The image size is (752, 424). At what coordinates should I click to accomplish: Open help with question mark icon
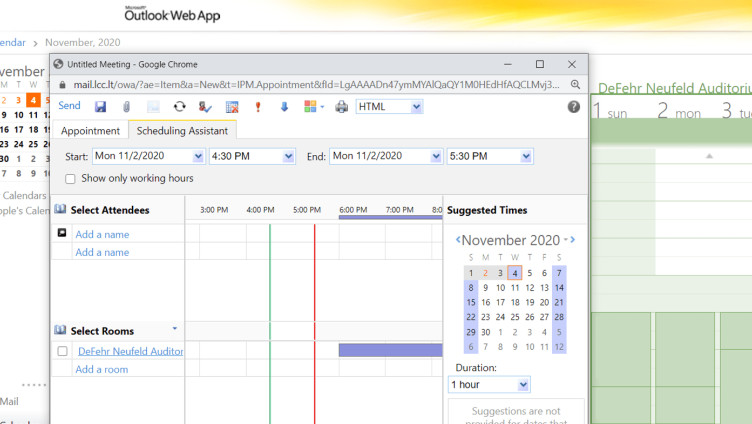574,107
